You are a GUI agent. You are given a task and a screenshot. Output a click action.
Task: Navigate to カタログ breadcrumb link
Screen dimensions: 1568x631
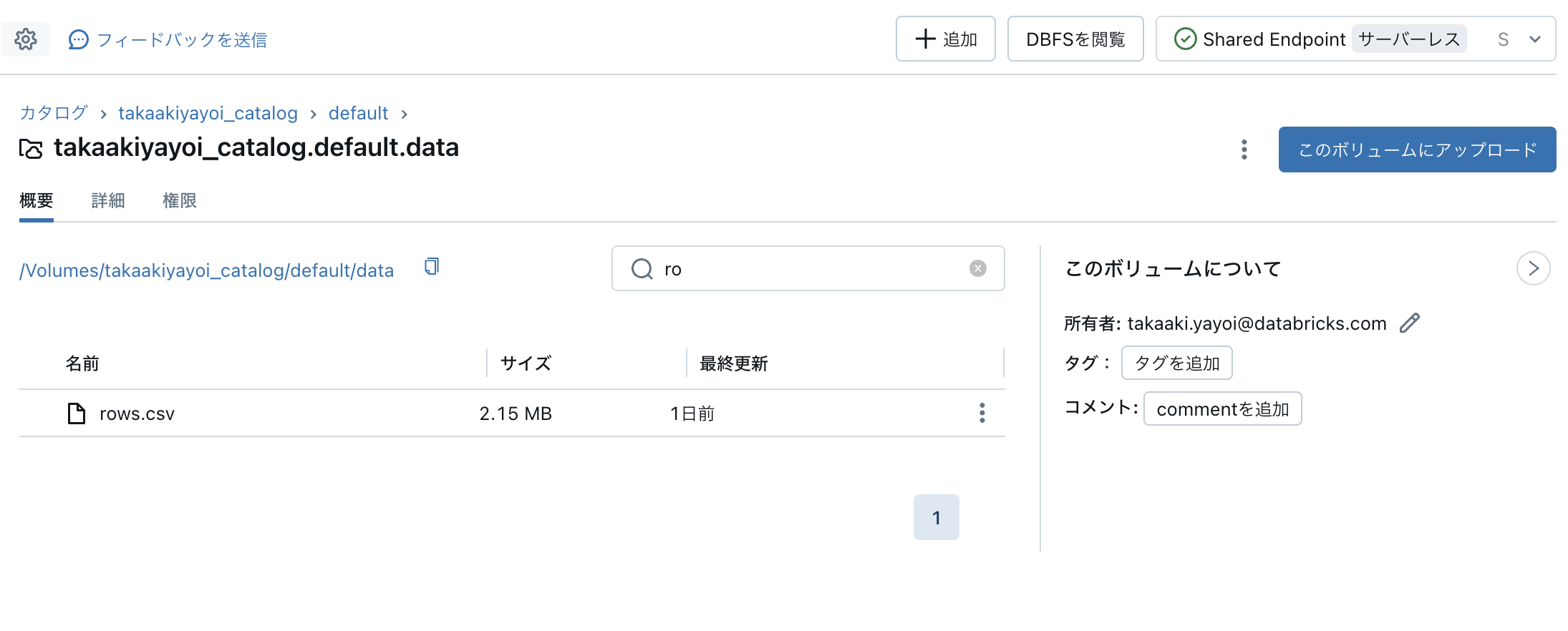coord(53,112)
